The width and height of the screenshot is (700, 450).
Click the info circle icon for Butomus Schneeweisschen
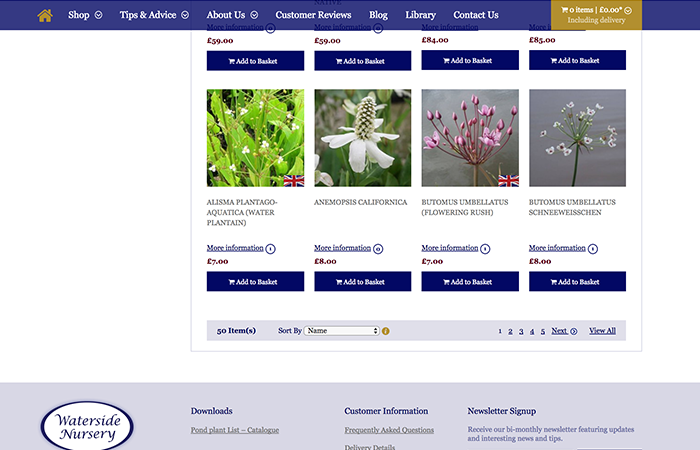(593, 249)
